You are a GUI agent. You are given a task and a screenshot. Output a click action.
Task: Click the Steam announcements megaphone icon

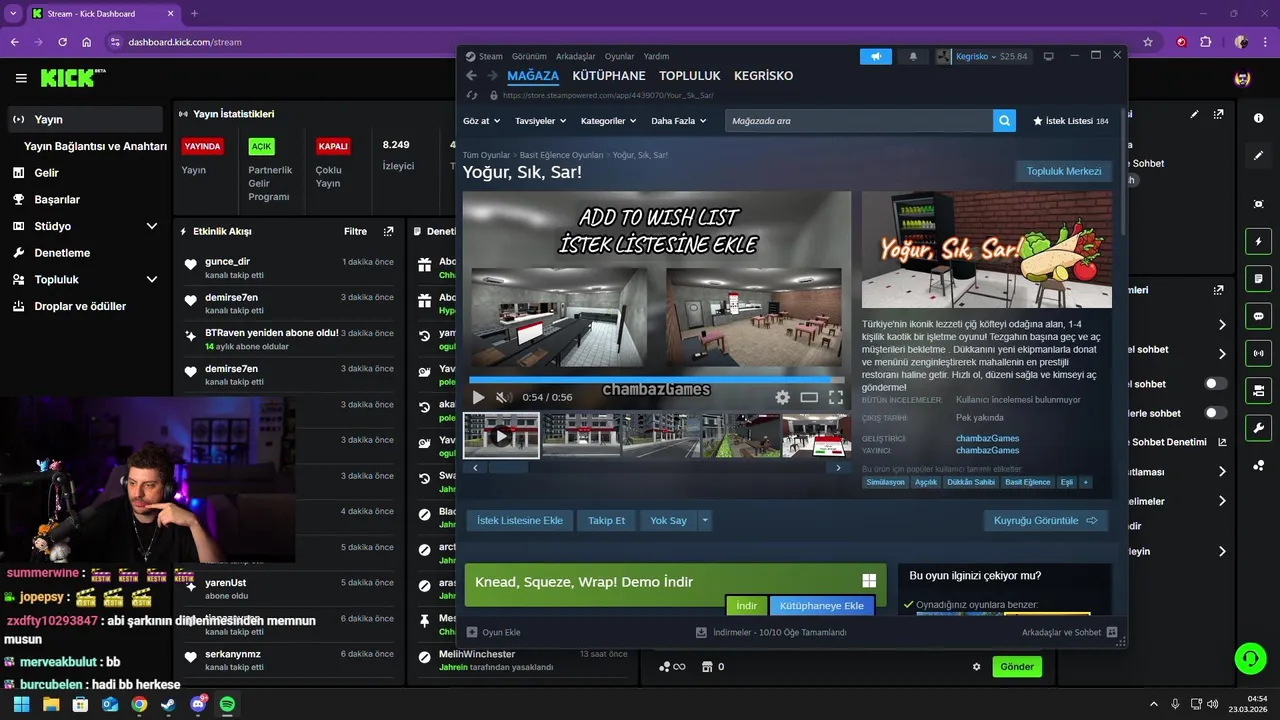tap(876, 57)
